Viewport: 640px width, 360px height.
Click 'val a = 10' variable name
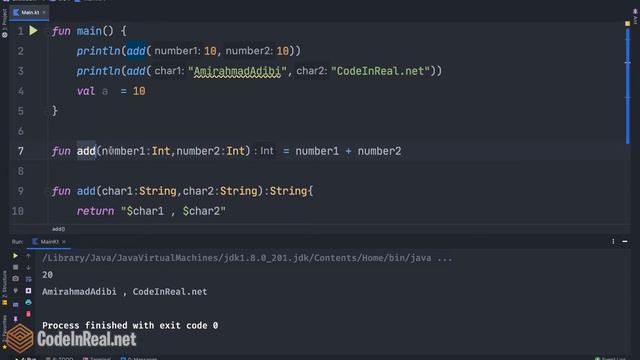click(105, 91)
